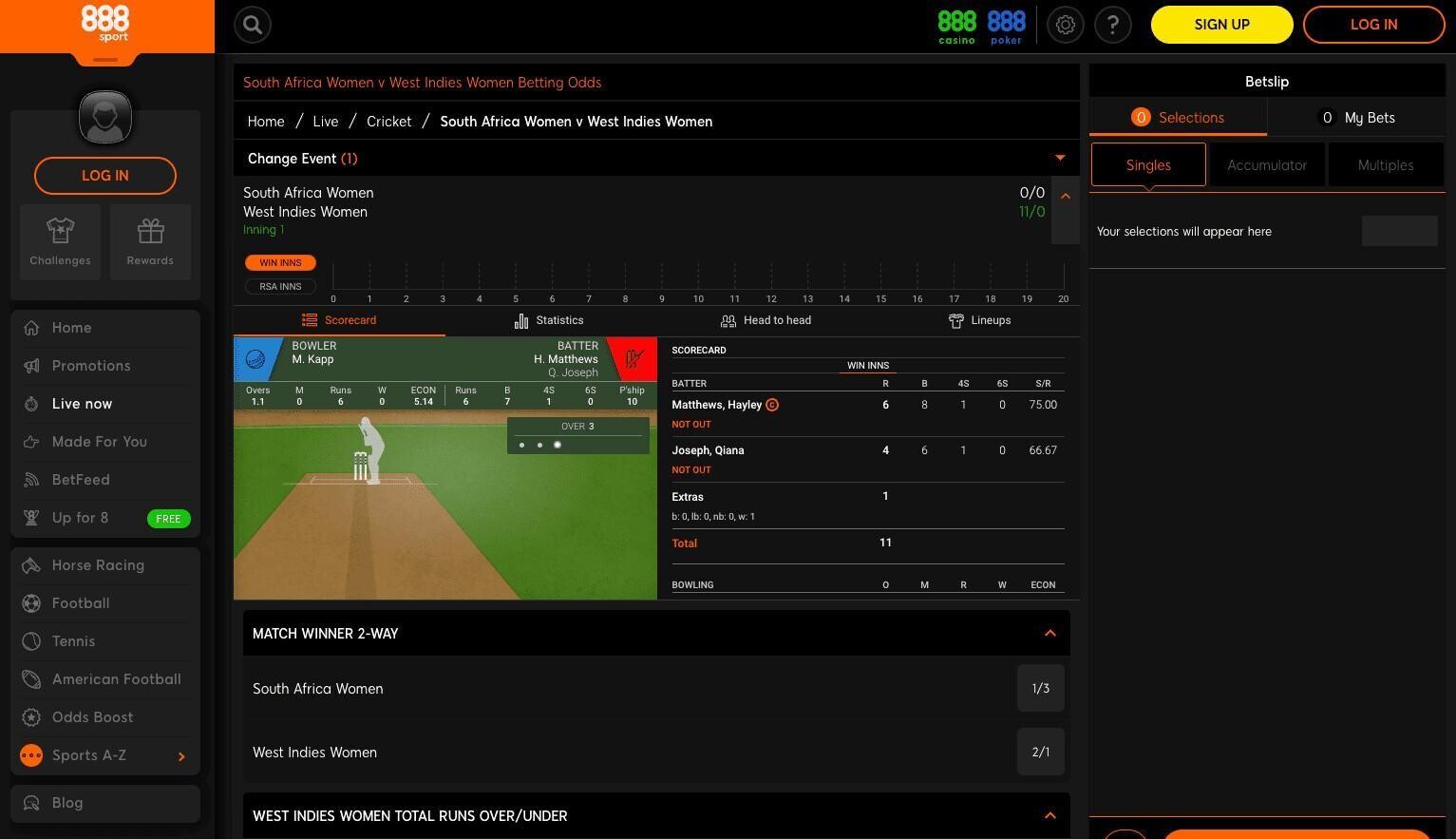Screen dimensions: 1456x839
Task: Open Promotions menu item
Action: point(105,366)
